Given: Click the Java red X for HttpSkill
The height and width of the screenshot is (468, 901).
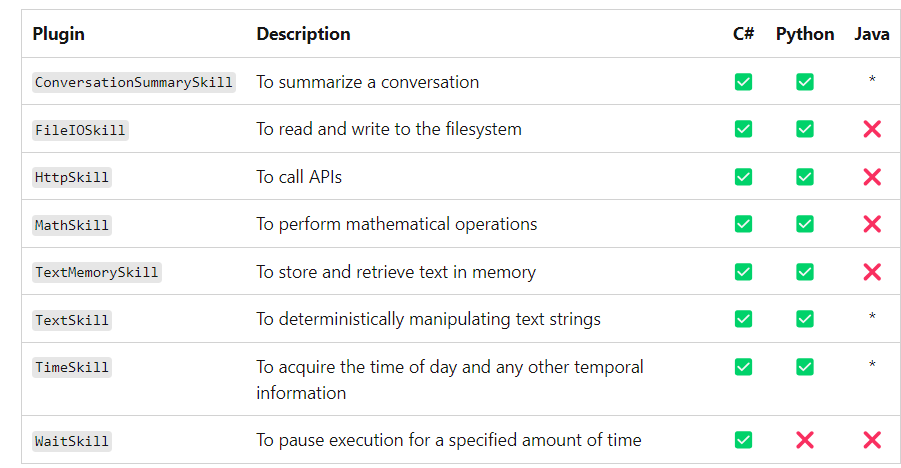Looking at the screenshot, I should (x=872, y=177).
